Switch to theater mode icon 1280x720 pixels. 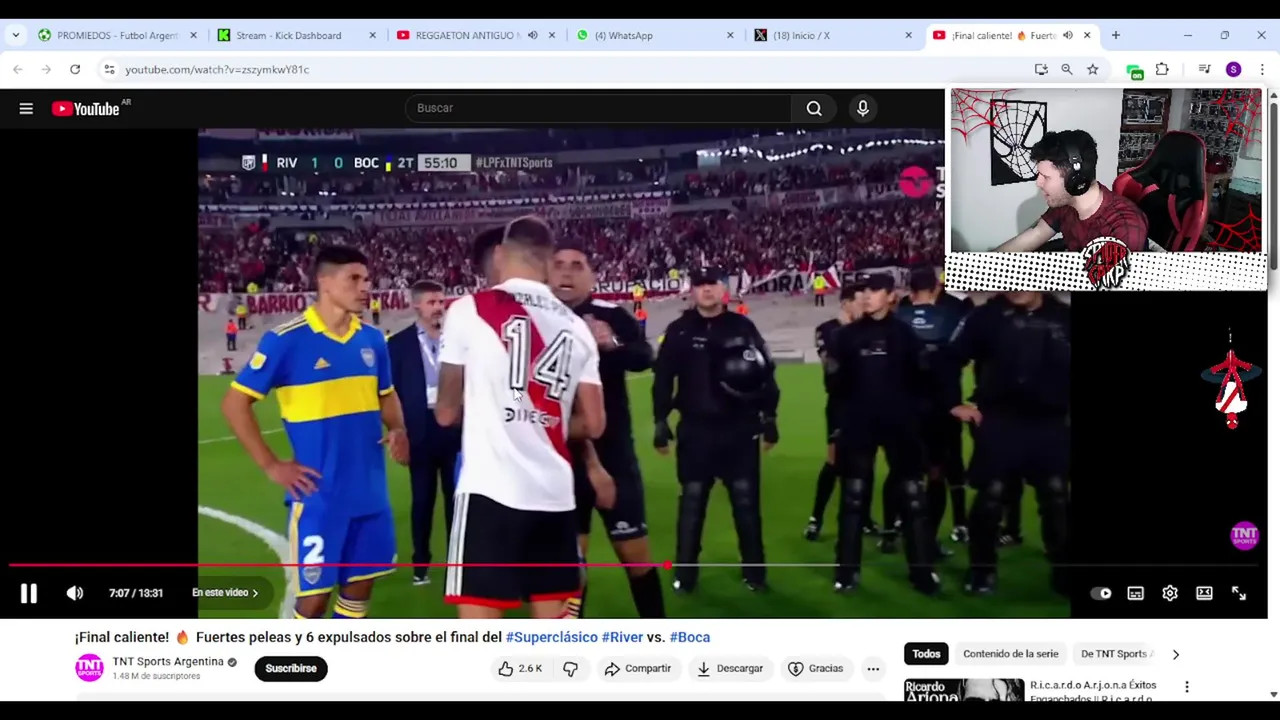1204,593
